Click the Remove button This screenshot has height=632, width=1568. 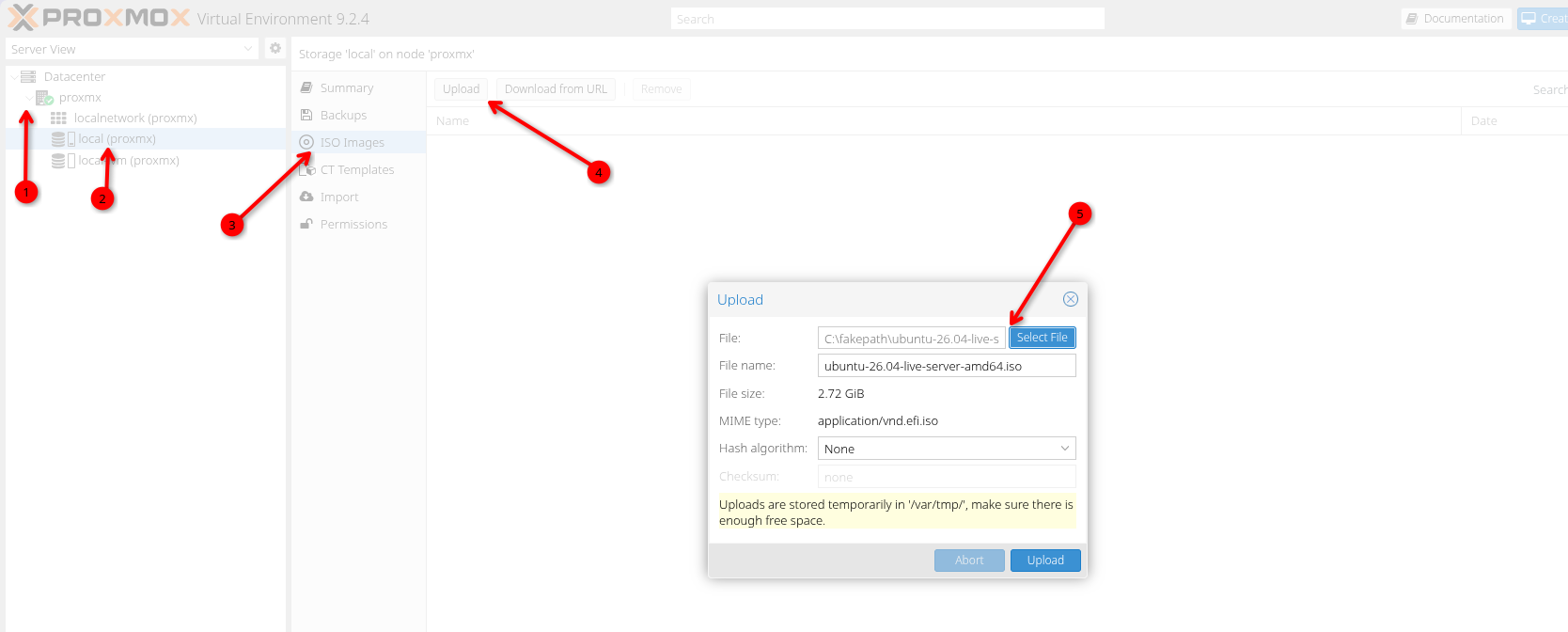661,89
